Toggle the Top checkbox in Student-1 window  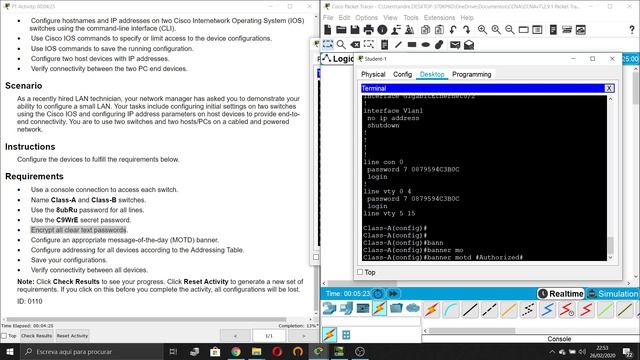[x=360, y=272]
